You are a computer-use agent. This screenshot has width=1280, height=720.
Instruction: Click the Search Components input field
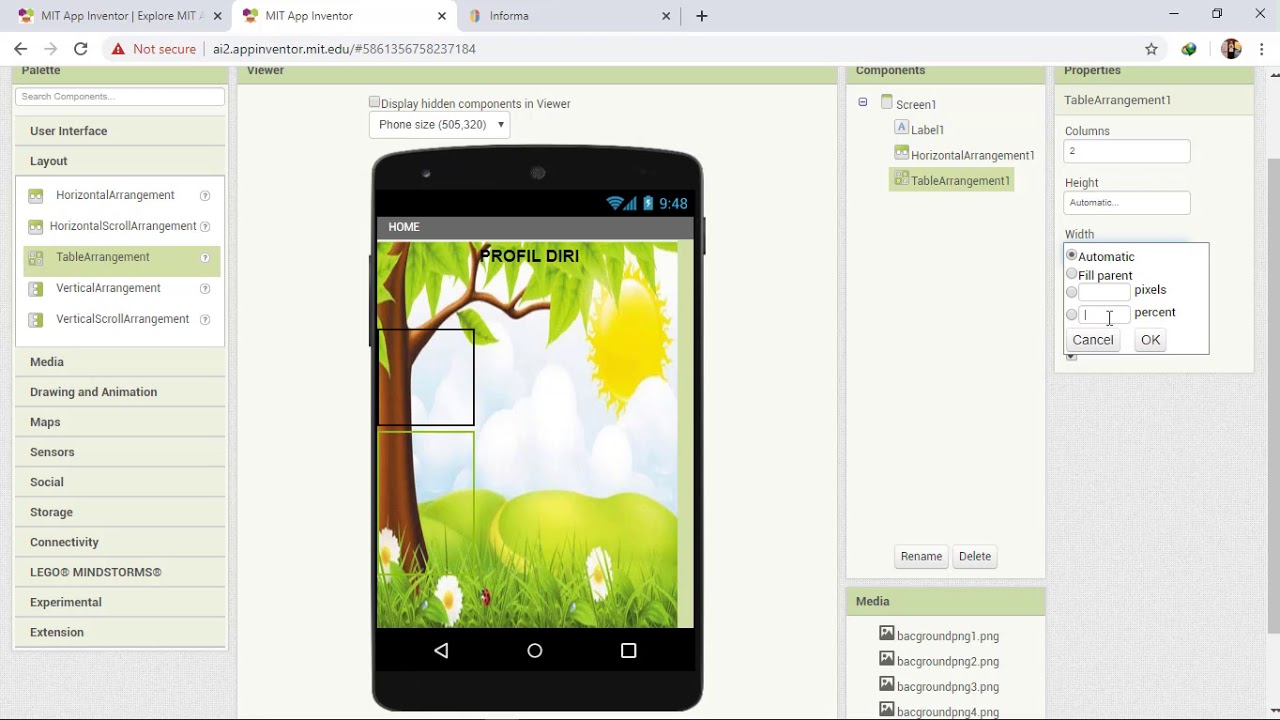(120, 97)
